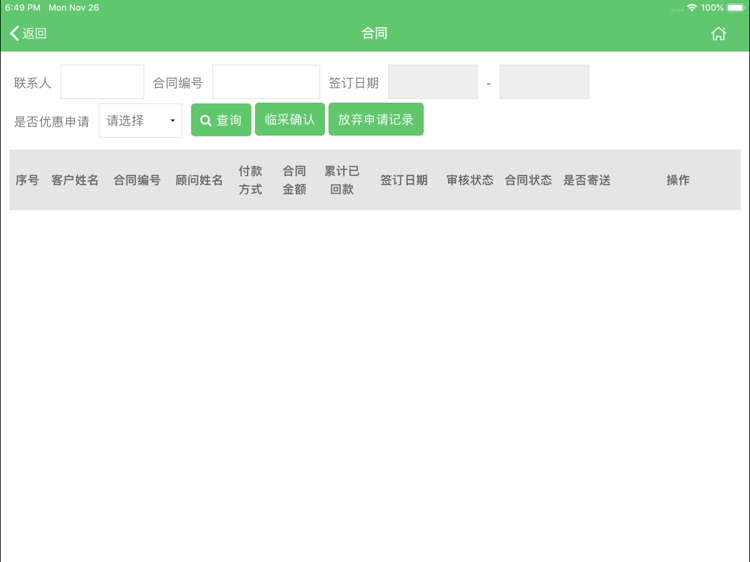The image size is (750, 562).
Task: Tap the home icon in header
Action: click(x=718, y=33)
